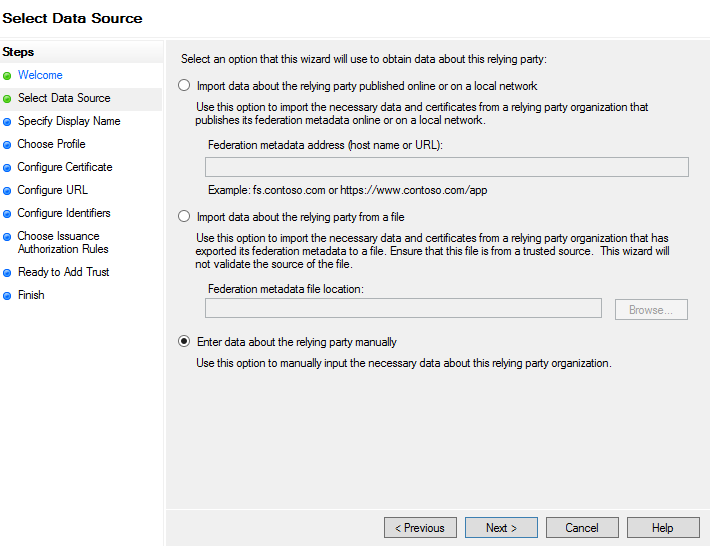Click description mentioning 'publishes its federation metadata online'
Screen dimensions: 710x546
[422, 113]
